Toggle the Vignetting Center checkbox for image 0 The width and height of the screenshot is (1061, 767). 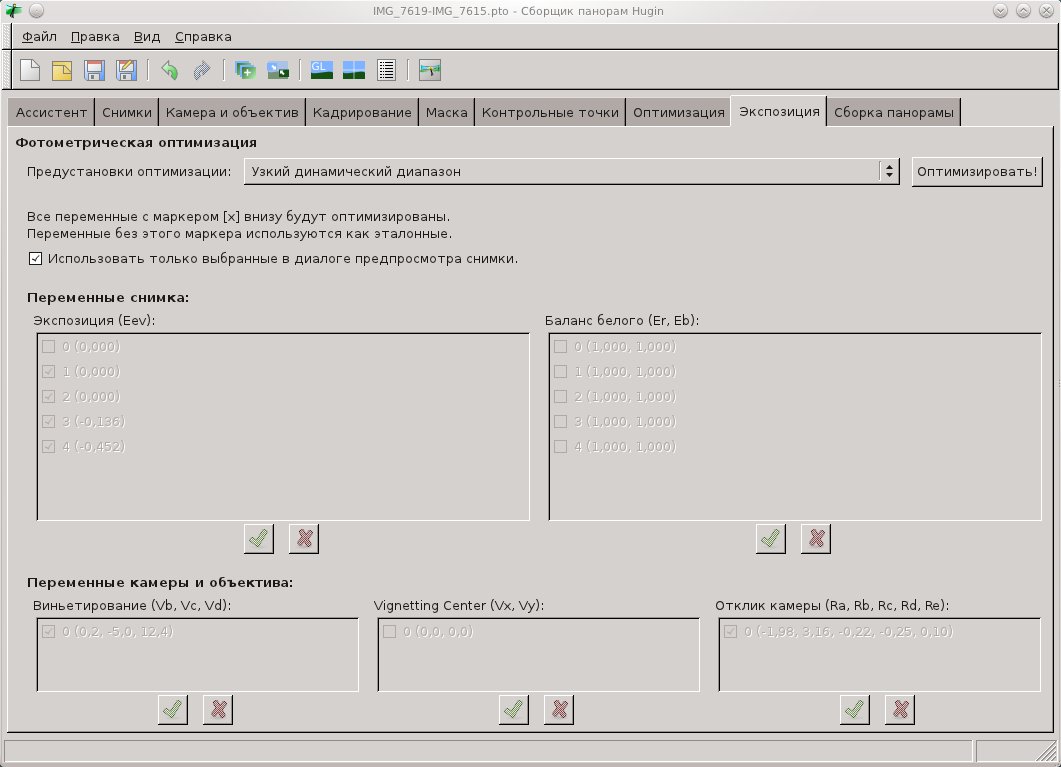[x=389, y=632]
